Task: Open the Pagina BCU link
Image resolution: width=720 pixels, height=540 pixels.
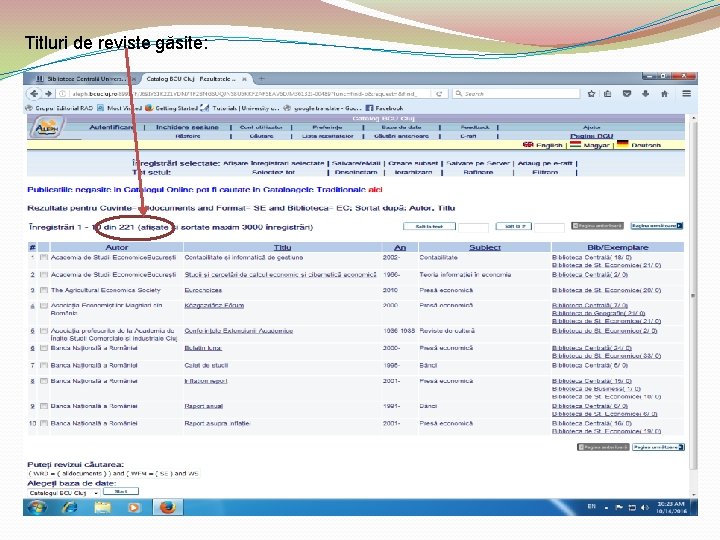Action: [x=591, y=136]
